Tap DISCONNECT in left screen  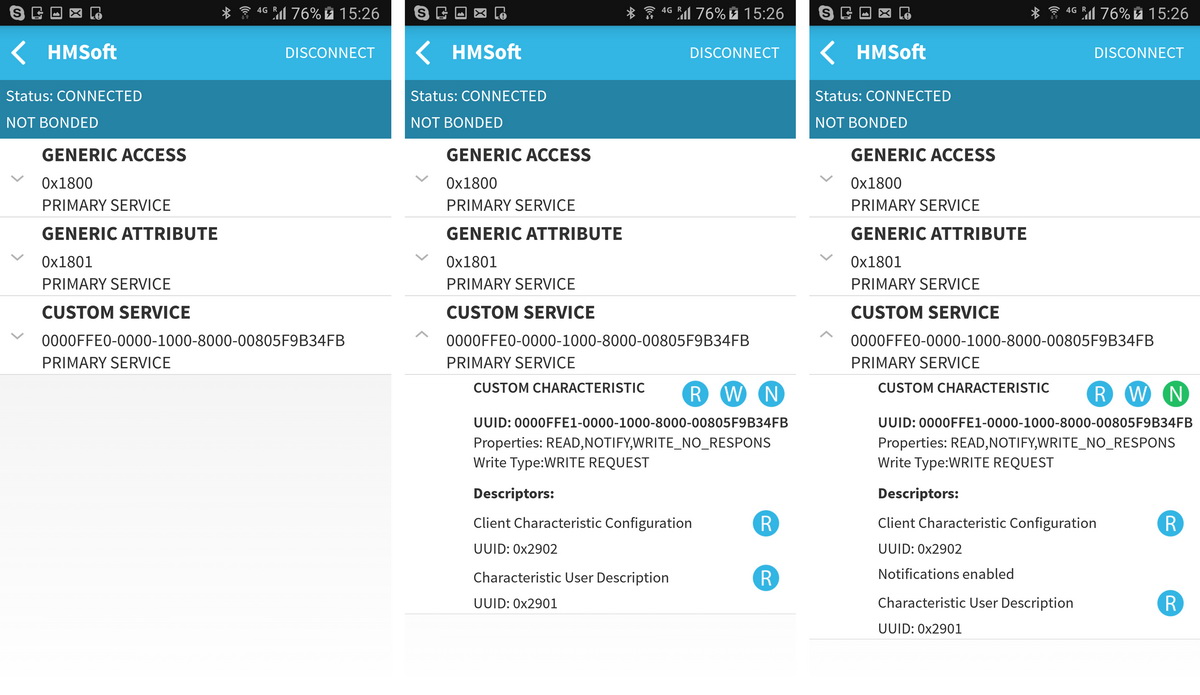[x=330, y=53]
